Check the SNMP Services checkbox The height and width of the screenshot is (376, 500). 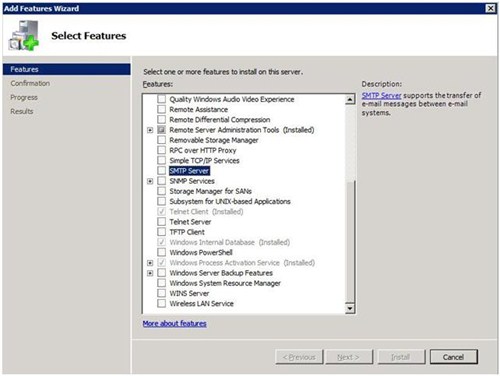click(162, 181)
